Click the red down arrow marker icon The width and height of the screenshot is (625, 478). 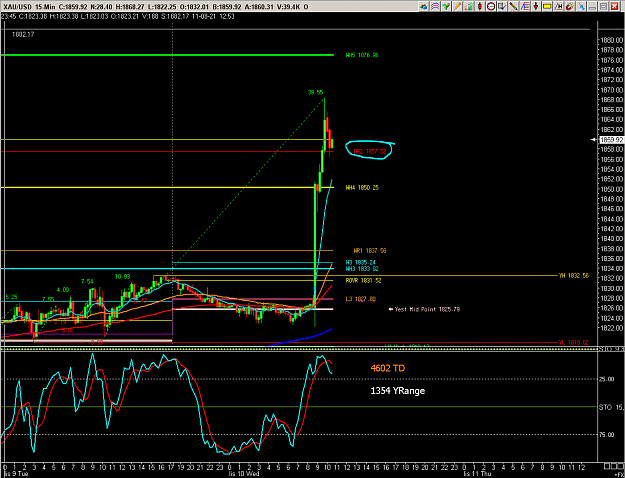coord(536,6)
